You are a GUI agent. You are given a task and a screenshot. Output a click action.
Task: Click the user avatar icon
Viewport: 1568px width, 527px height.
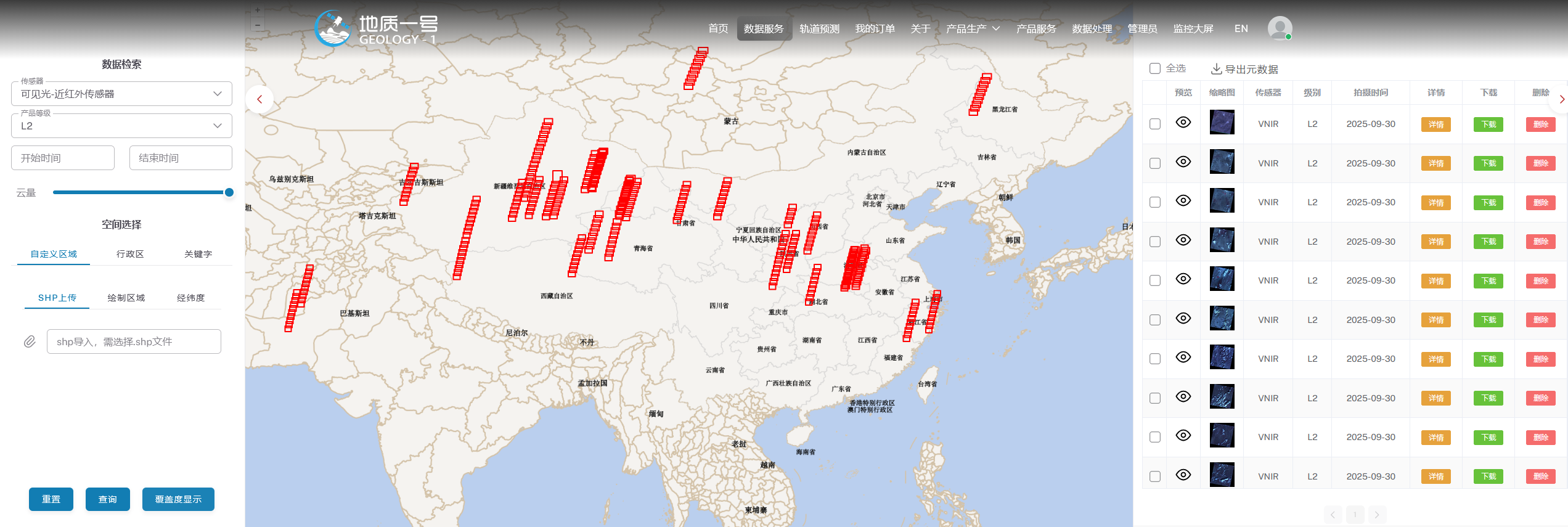(1280, 28)
